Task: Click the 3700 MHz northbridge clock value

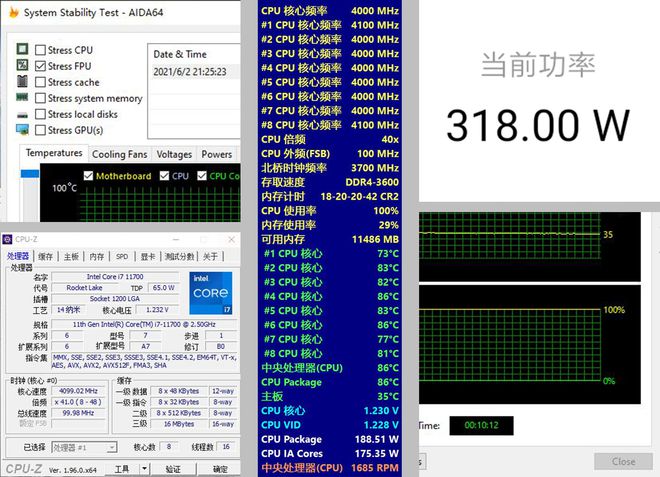Action: pos(375,168)
